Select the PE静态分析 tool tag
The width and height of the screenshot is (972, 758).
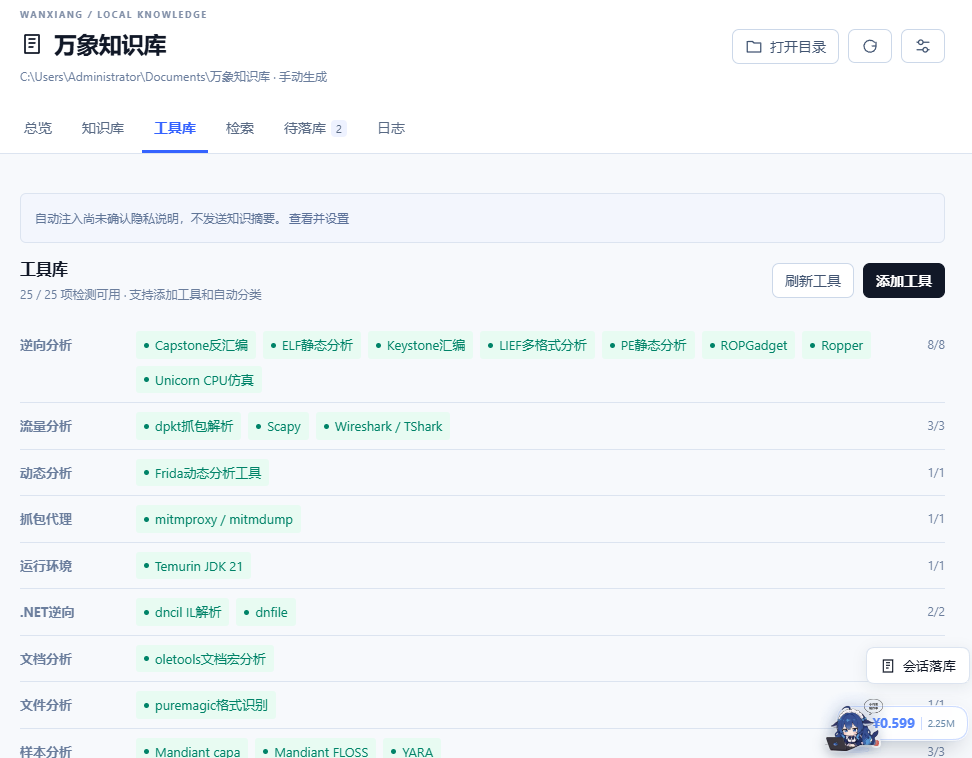(648, 345)
